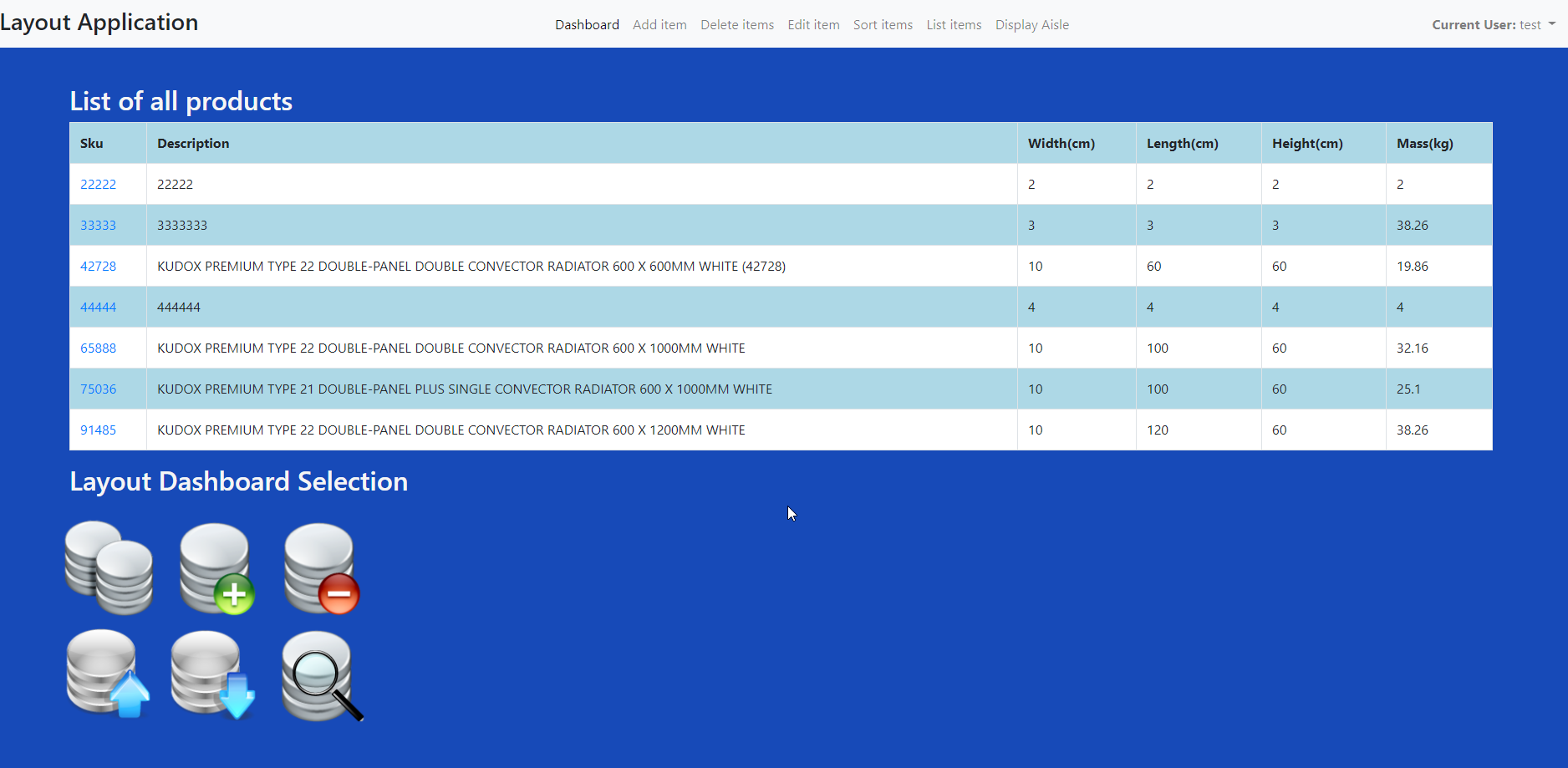Go to the Add item page

click(x=659, y=25)
